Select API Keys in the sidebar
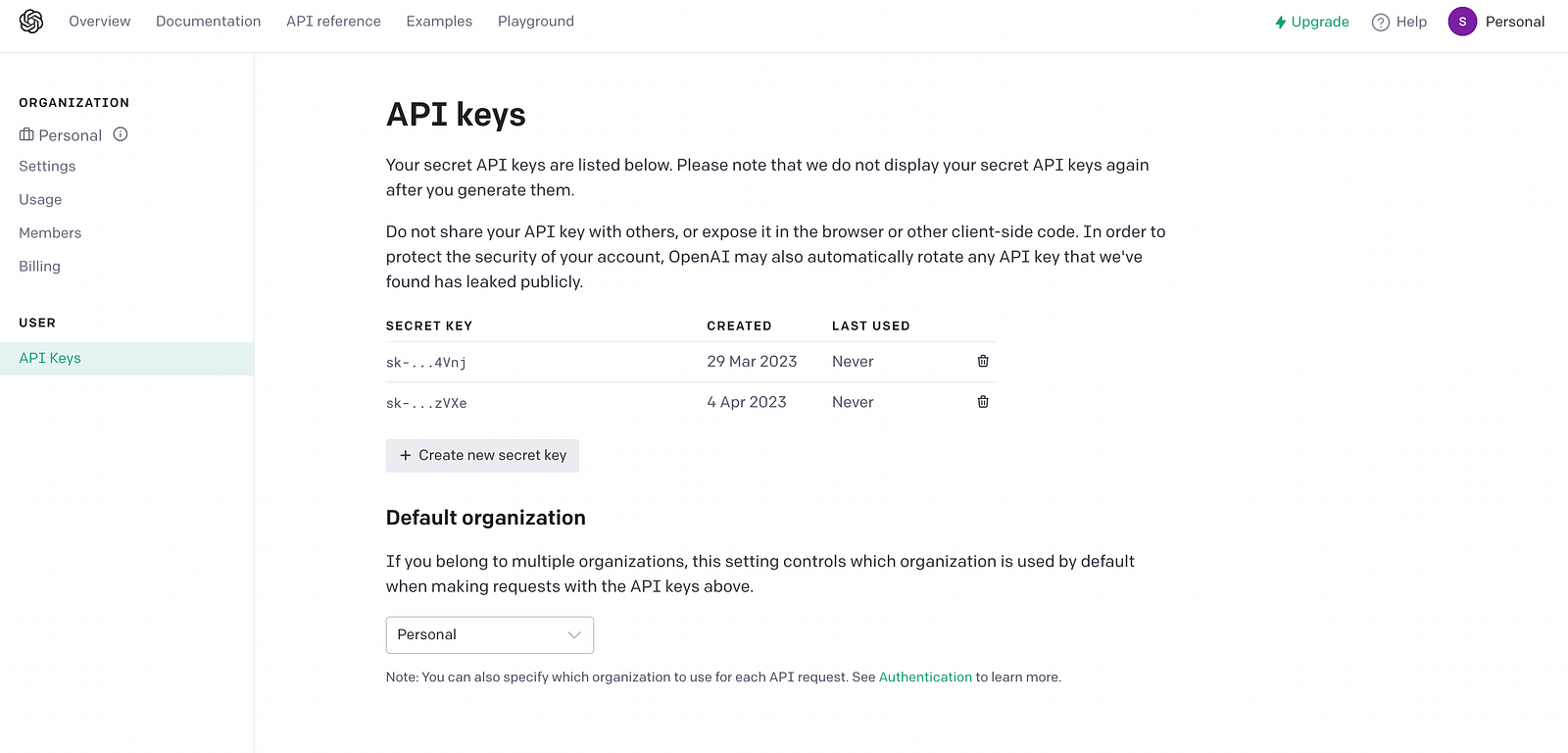The width and height of the screenshot is (1568, 753). (x=50, y=359)
